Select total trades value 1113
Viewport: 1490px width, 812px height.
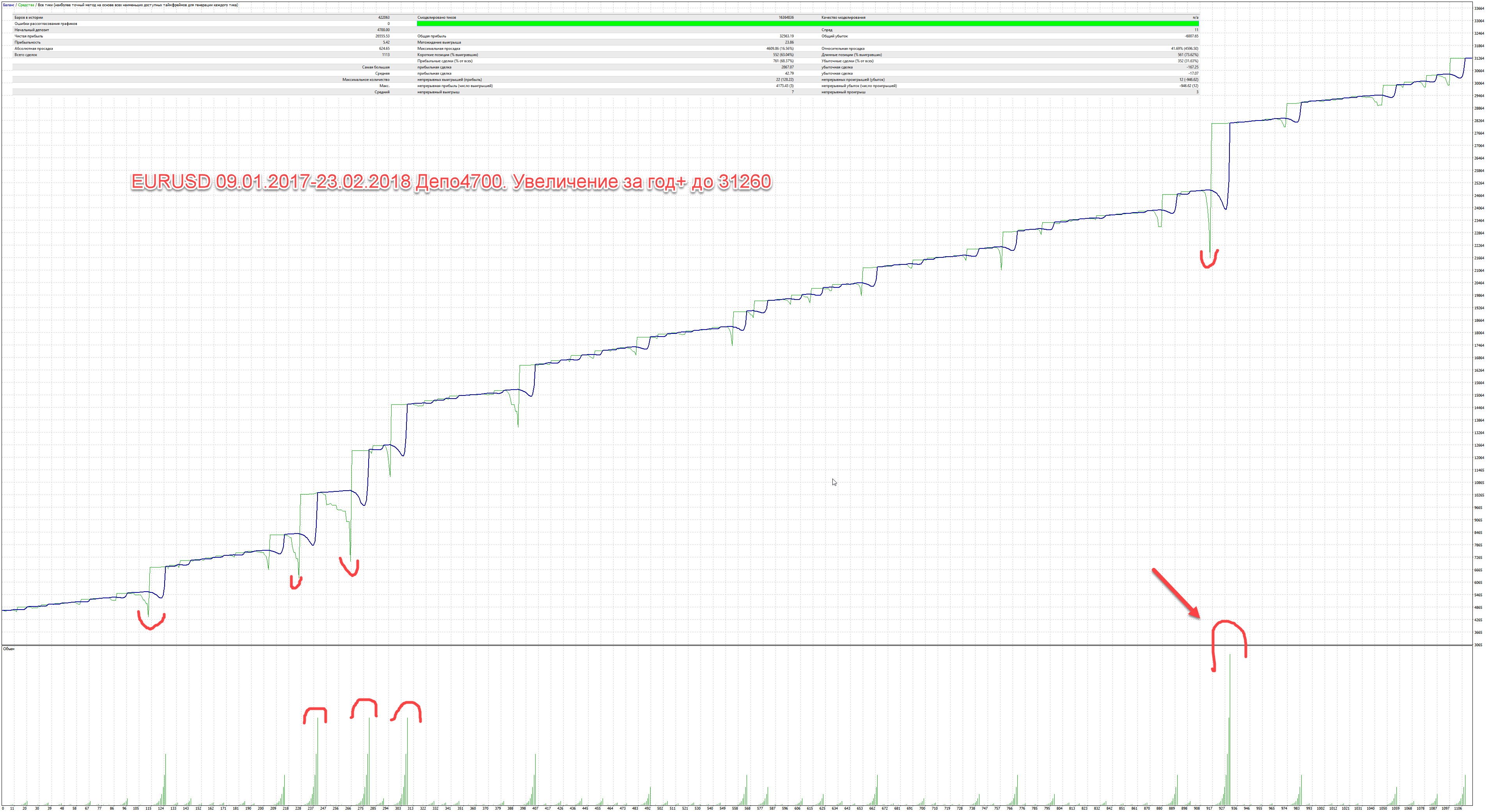[386, 55]
